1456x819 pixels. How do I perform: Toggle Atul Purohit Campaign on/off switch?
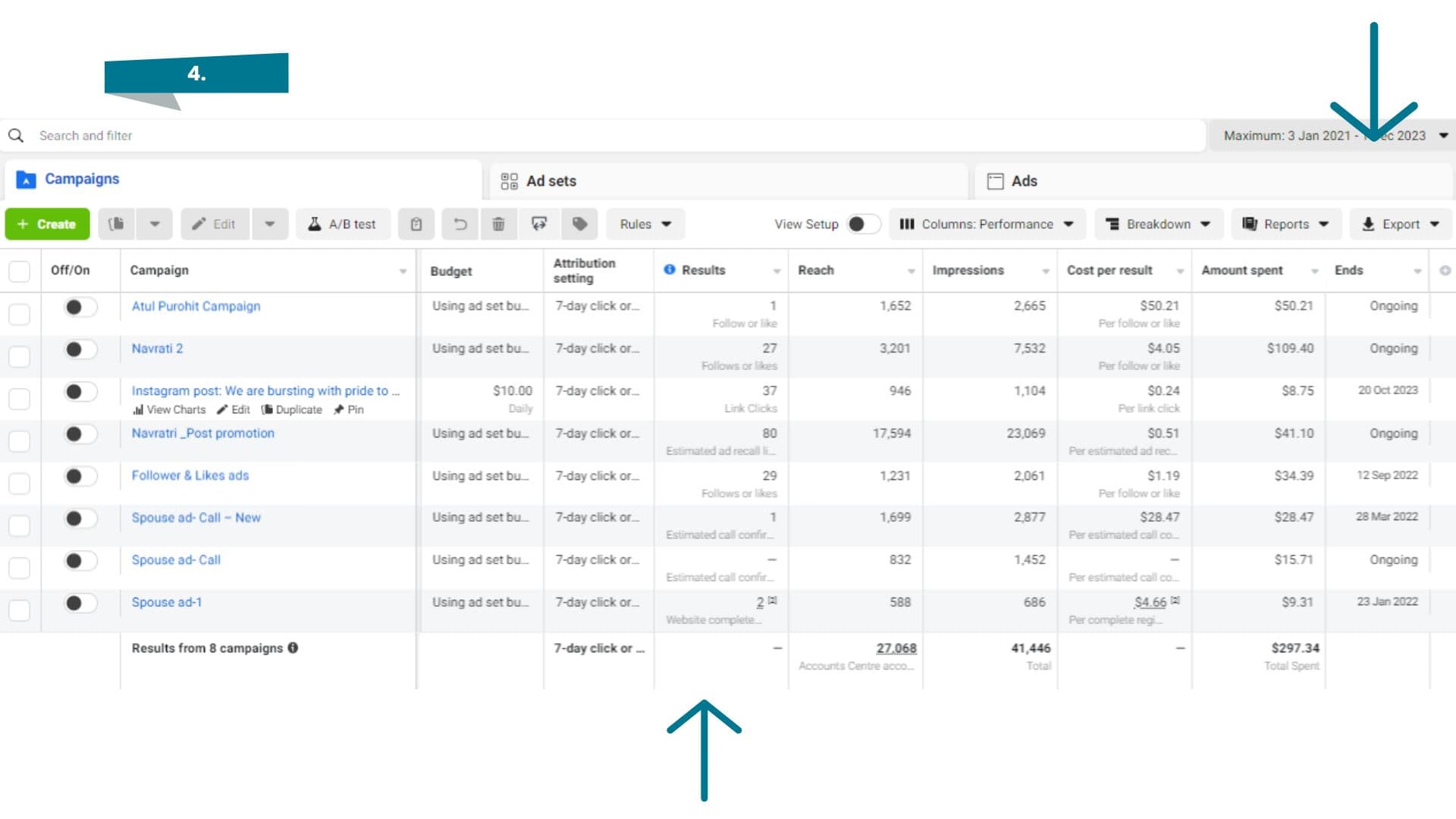[80, 307]
